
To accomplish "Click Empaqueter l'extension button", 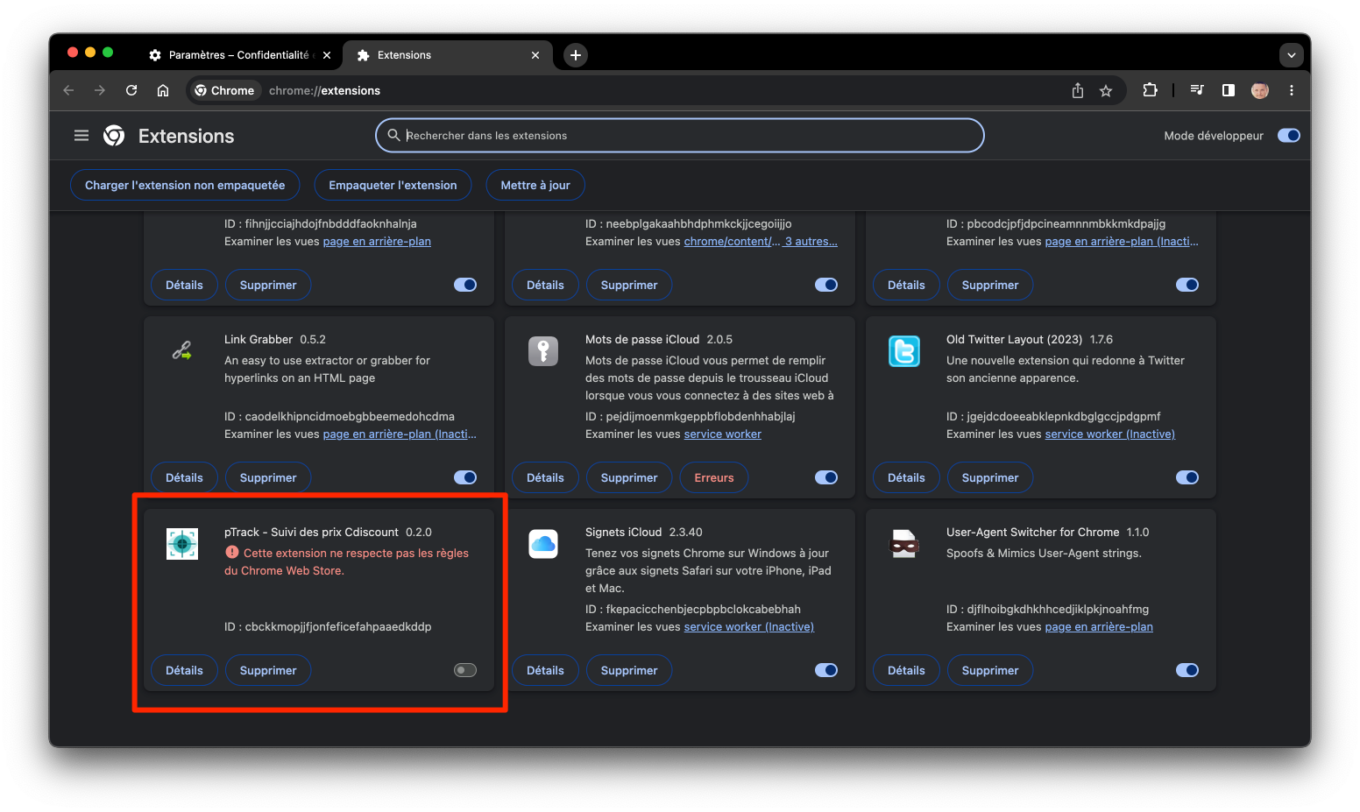I will pyautogui.click(x=393, y=185).
